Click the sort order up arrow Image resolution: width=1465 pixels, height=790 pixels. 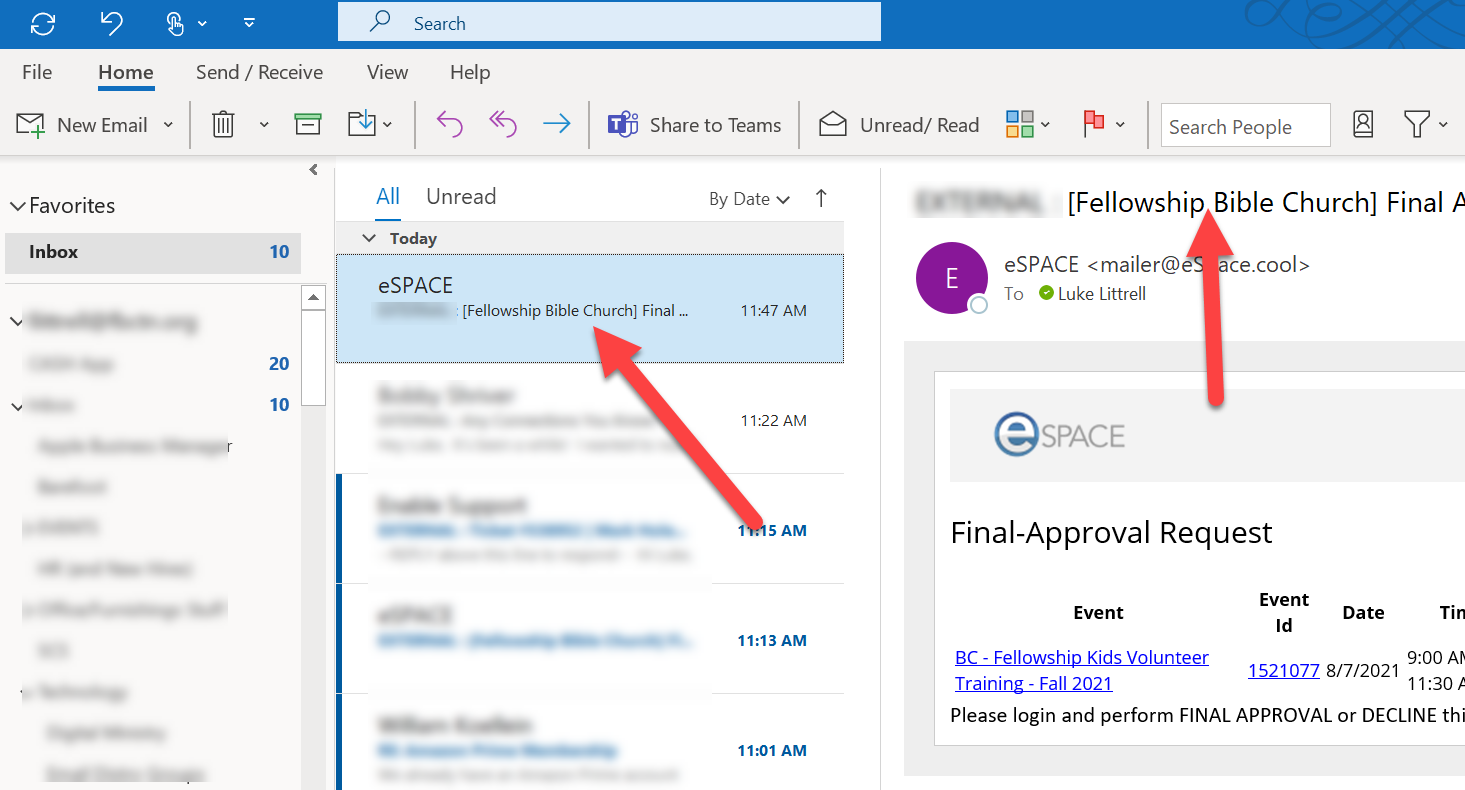tap(821, 198)
